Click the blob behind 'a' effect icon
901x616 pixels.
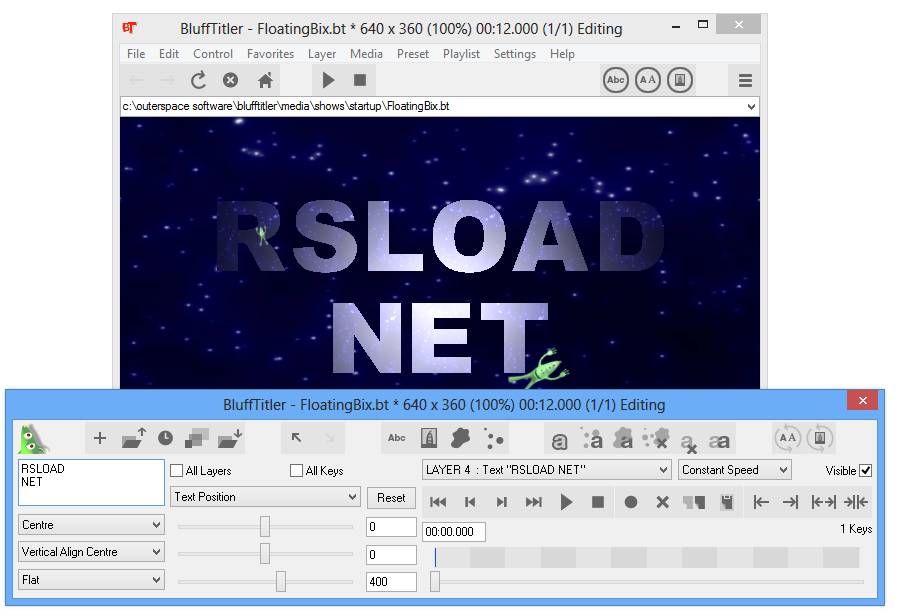(623, 440)
